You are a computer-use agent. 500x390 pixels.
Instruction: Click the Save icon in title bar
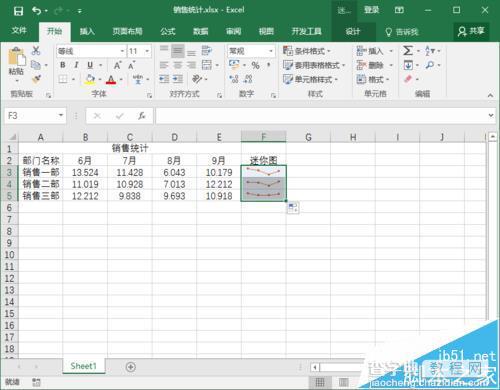[18, 11]
